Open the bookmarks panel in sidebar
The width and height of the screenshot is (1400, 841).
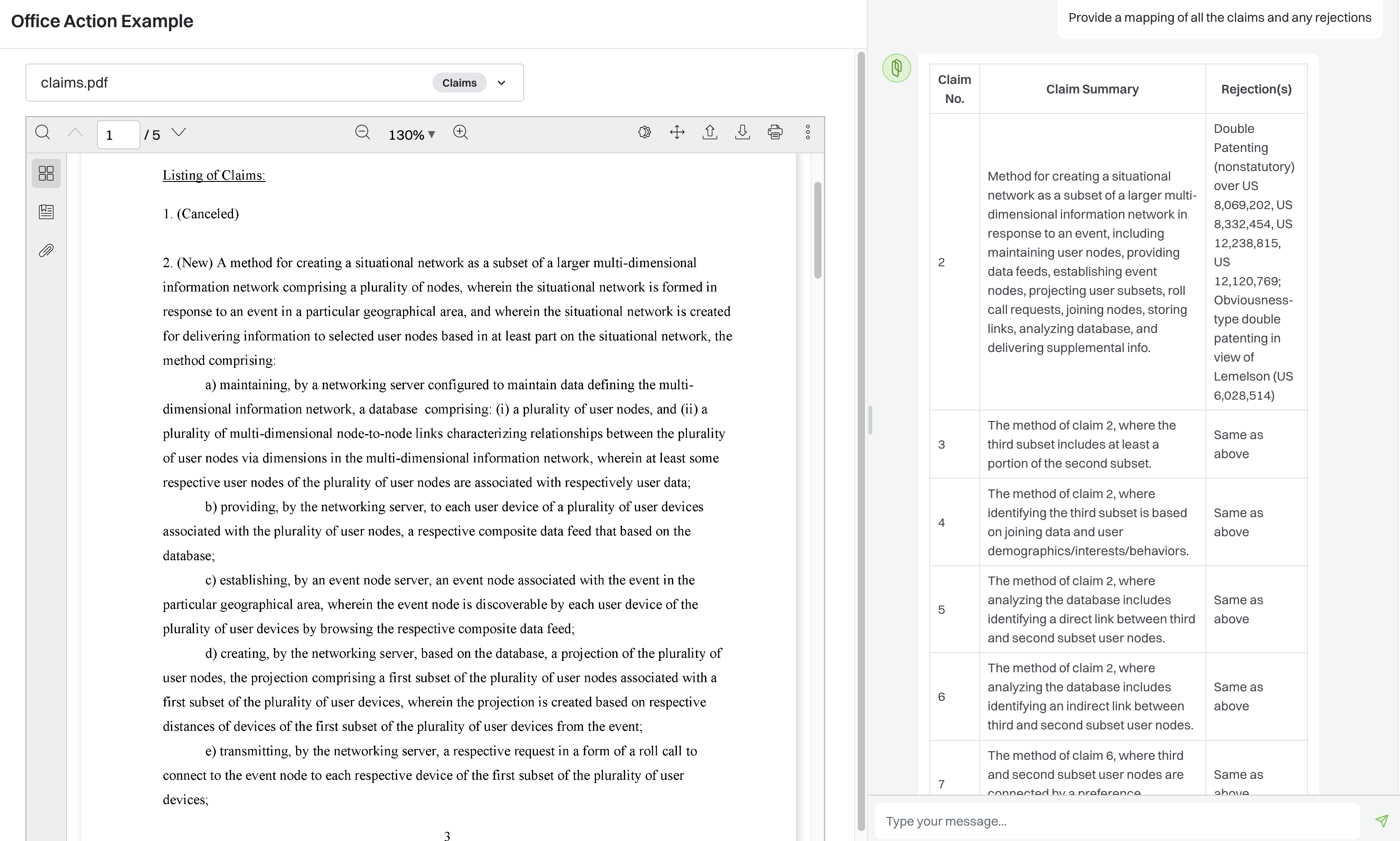(46, 212)
